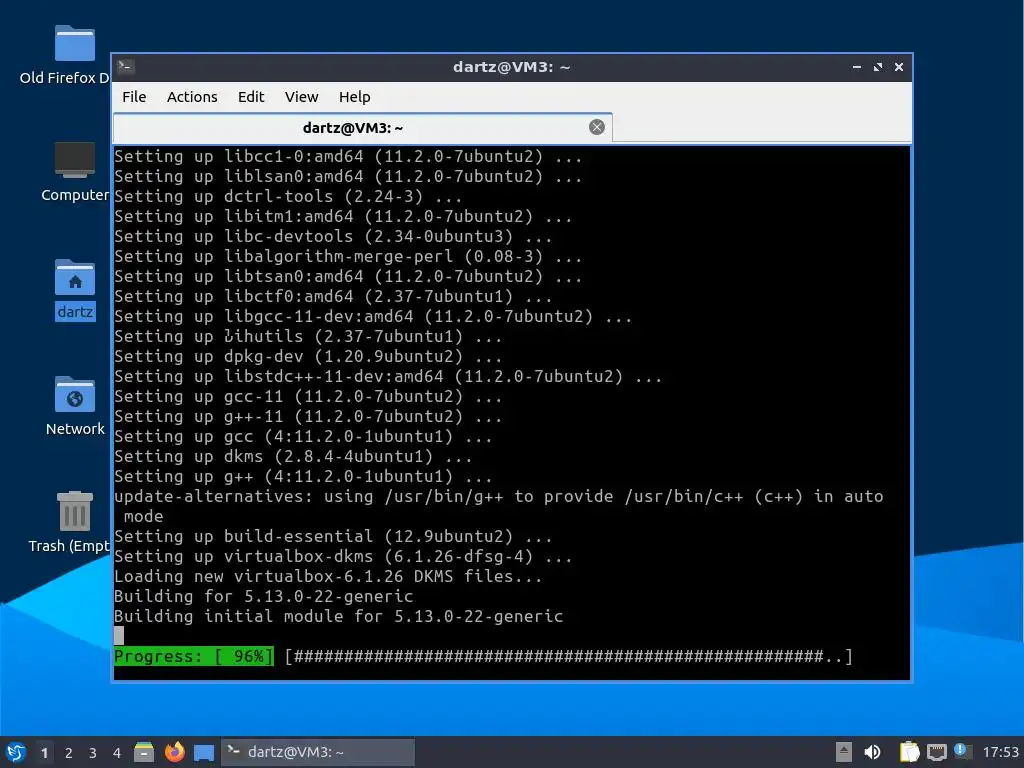Click the 'Setting up liblsan0:amd64' line
Viewport: 1024px width, 768px height.
click(x=348, y=176)
